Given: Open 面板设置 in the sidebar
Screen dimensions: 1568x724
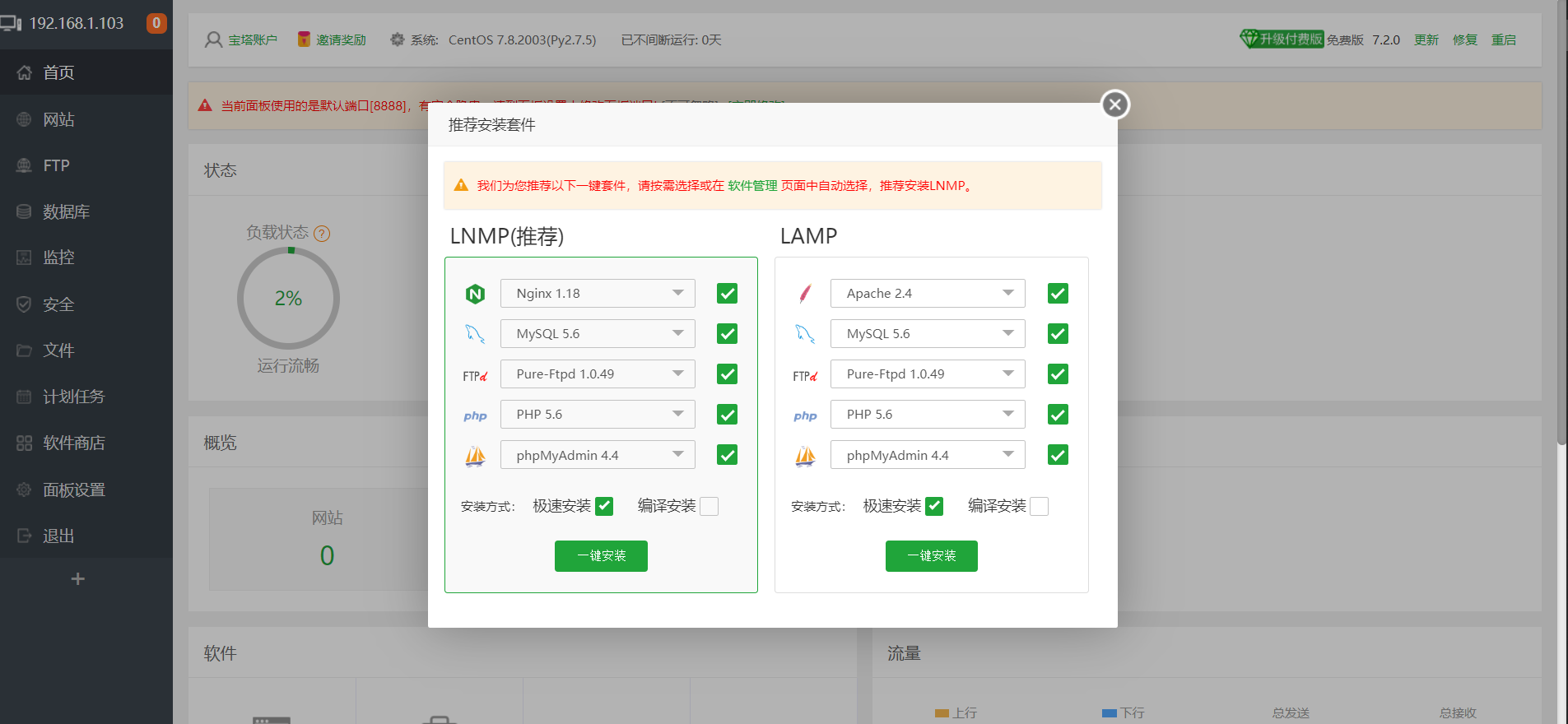Looking at the screenshot, I should [86, 490].
